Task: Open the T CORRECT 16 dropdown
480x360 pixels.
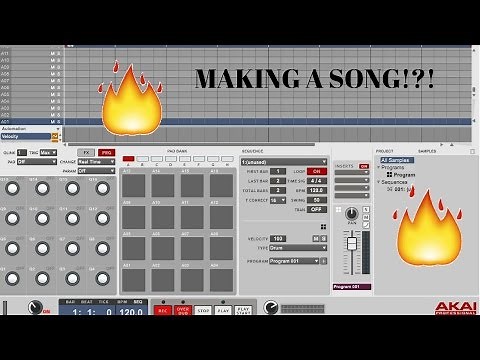Action: pyautogui.click(x=278, y=200)
